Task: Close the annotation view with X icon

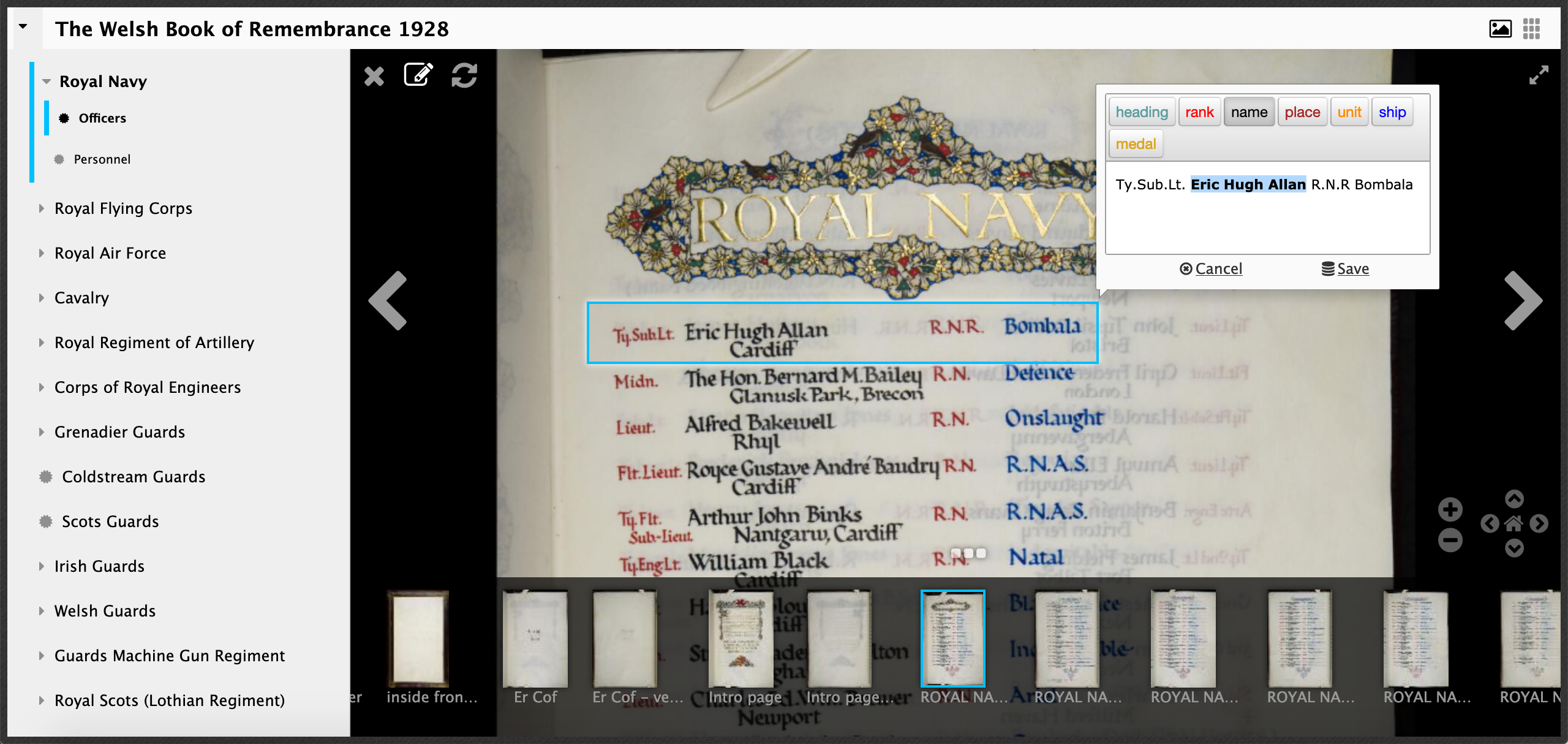Action: pyautogui.click(x=374, y=77)
